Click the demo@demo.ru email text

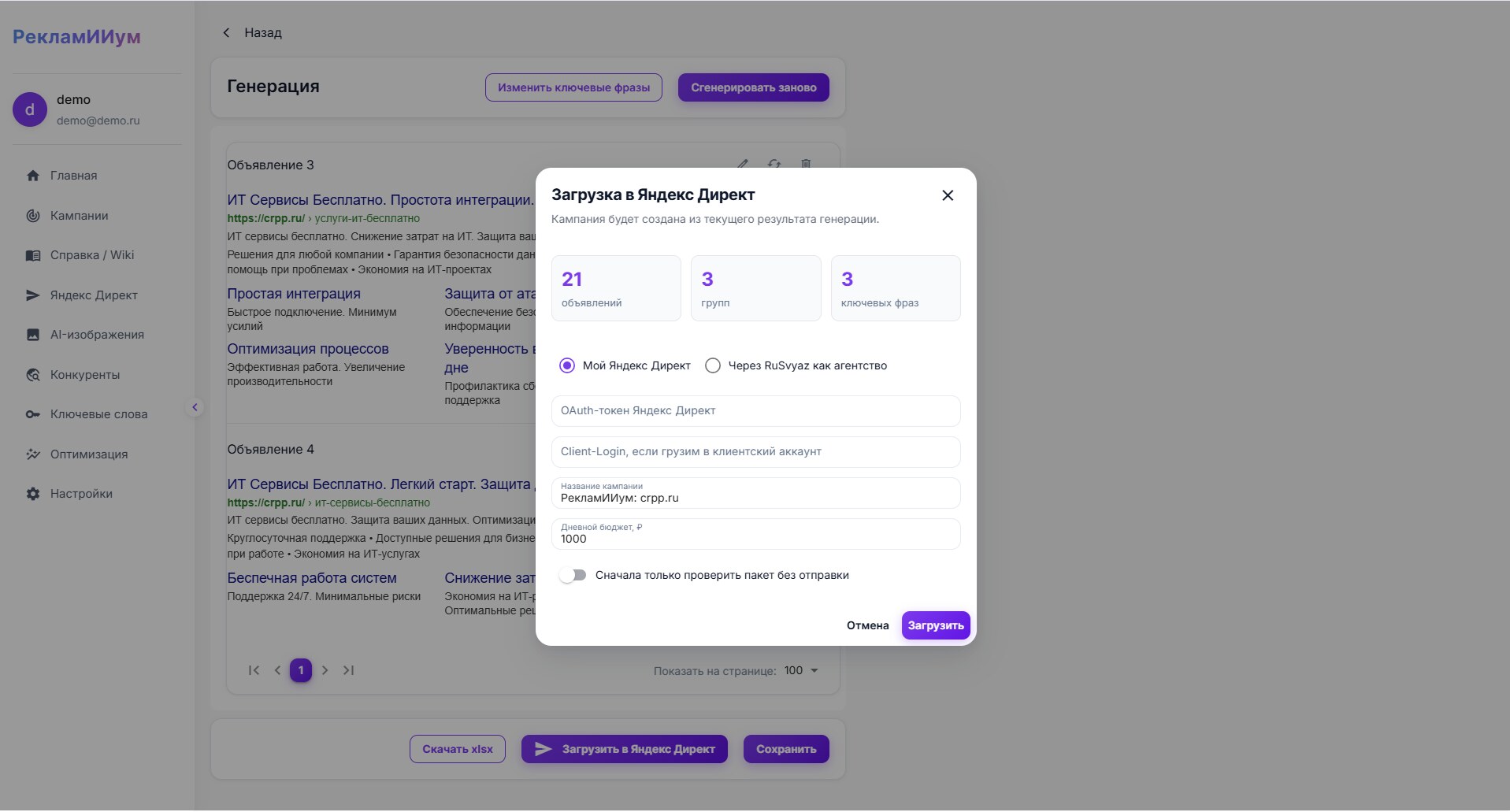[98, 121]
